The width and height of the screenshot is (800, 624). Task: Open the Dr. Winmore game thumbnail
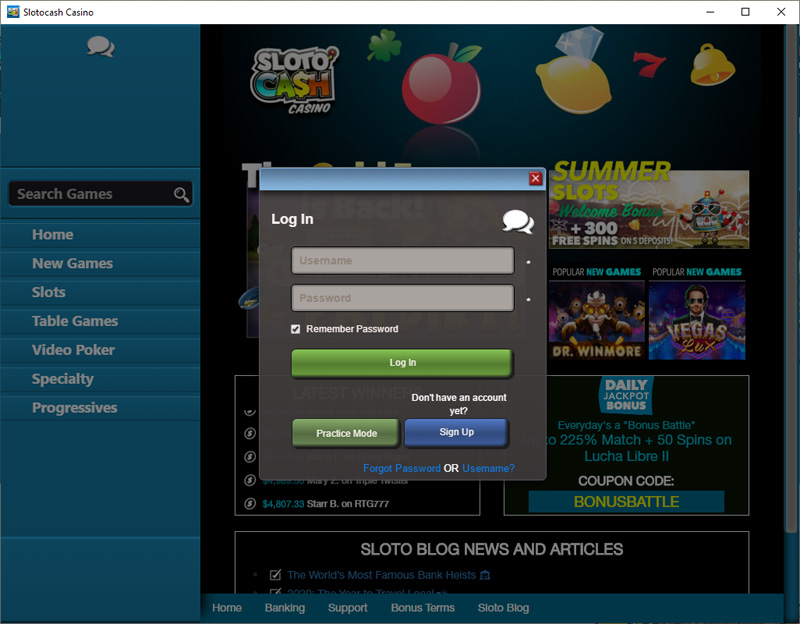[596, 320]
